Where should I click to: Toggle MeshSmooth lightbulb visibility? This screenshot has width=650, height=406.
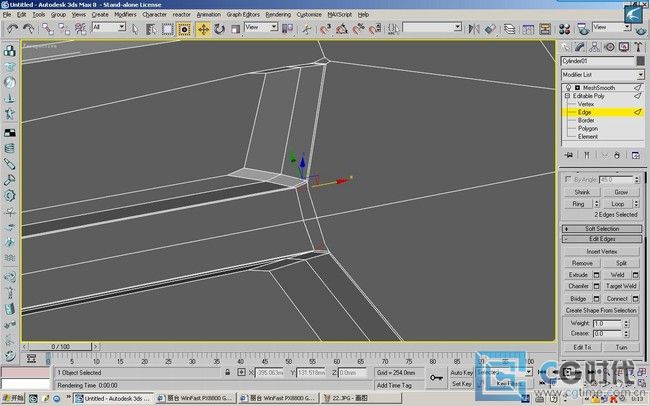569,88
